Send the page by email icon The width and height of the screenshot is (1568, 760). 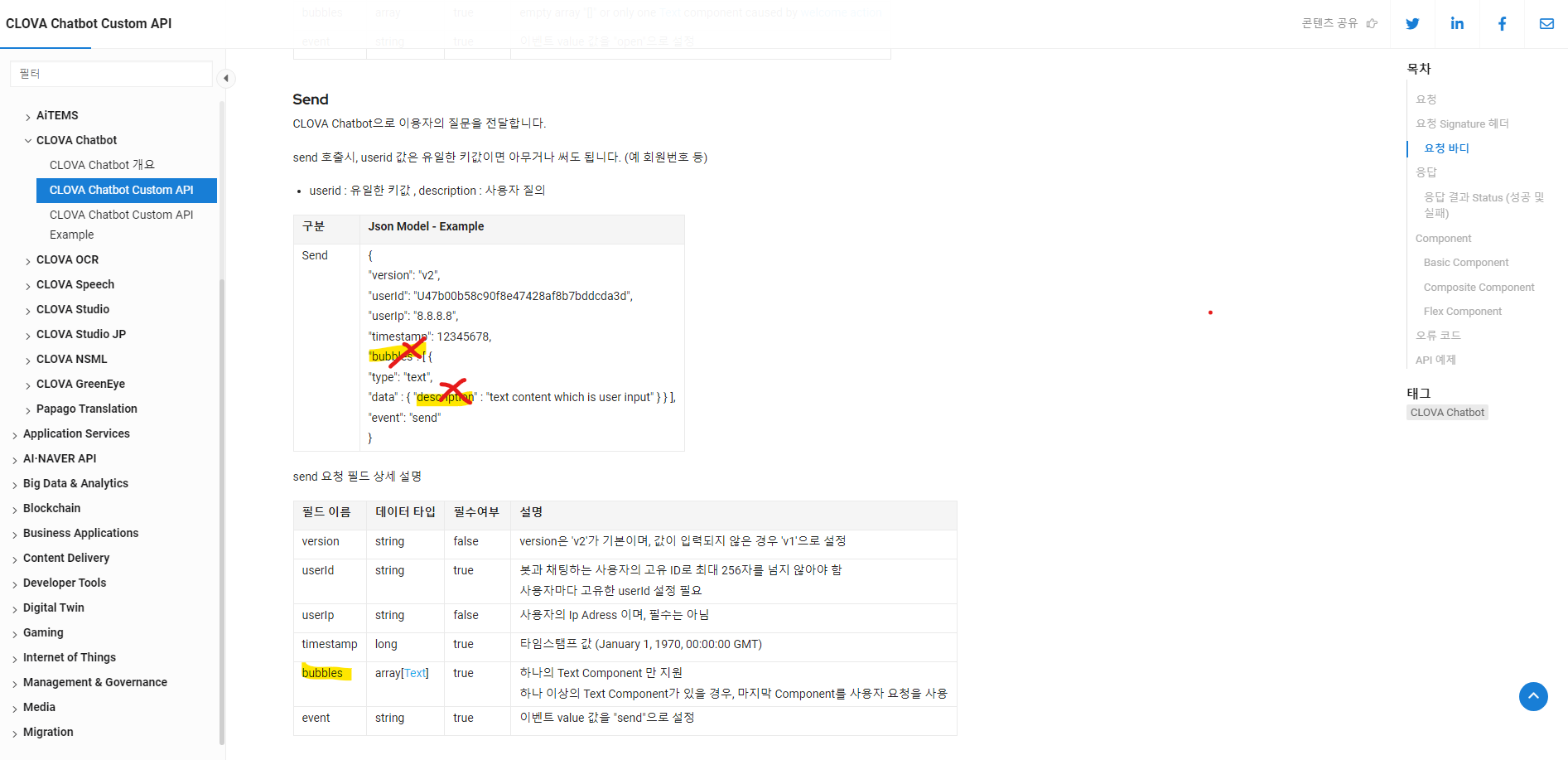point(1546,24)
